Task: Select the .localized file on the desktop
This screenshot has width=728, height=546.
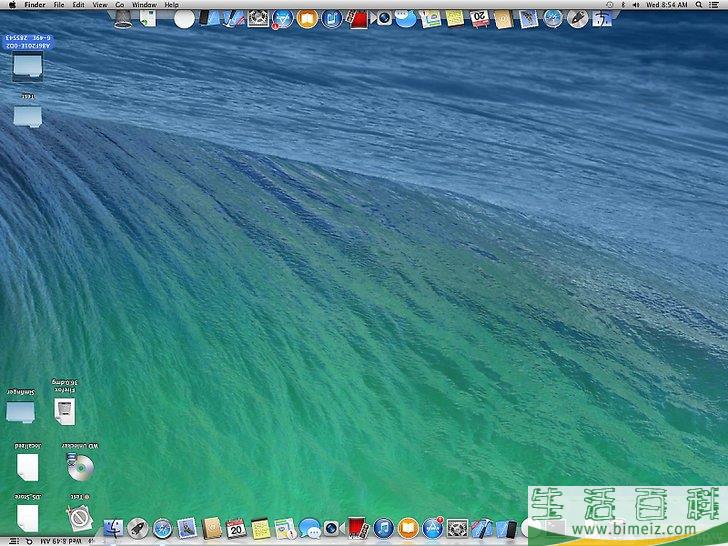Action: pyautogui.click(x=27, y=467)
